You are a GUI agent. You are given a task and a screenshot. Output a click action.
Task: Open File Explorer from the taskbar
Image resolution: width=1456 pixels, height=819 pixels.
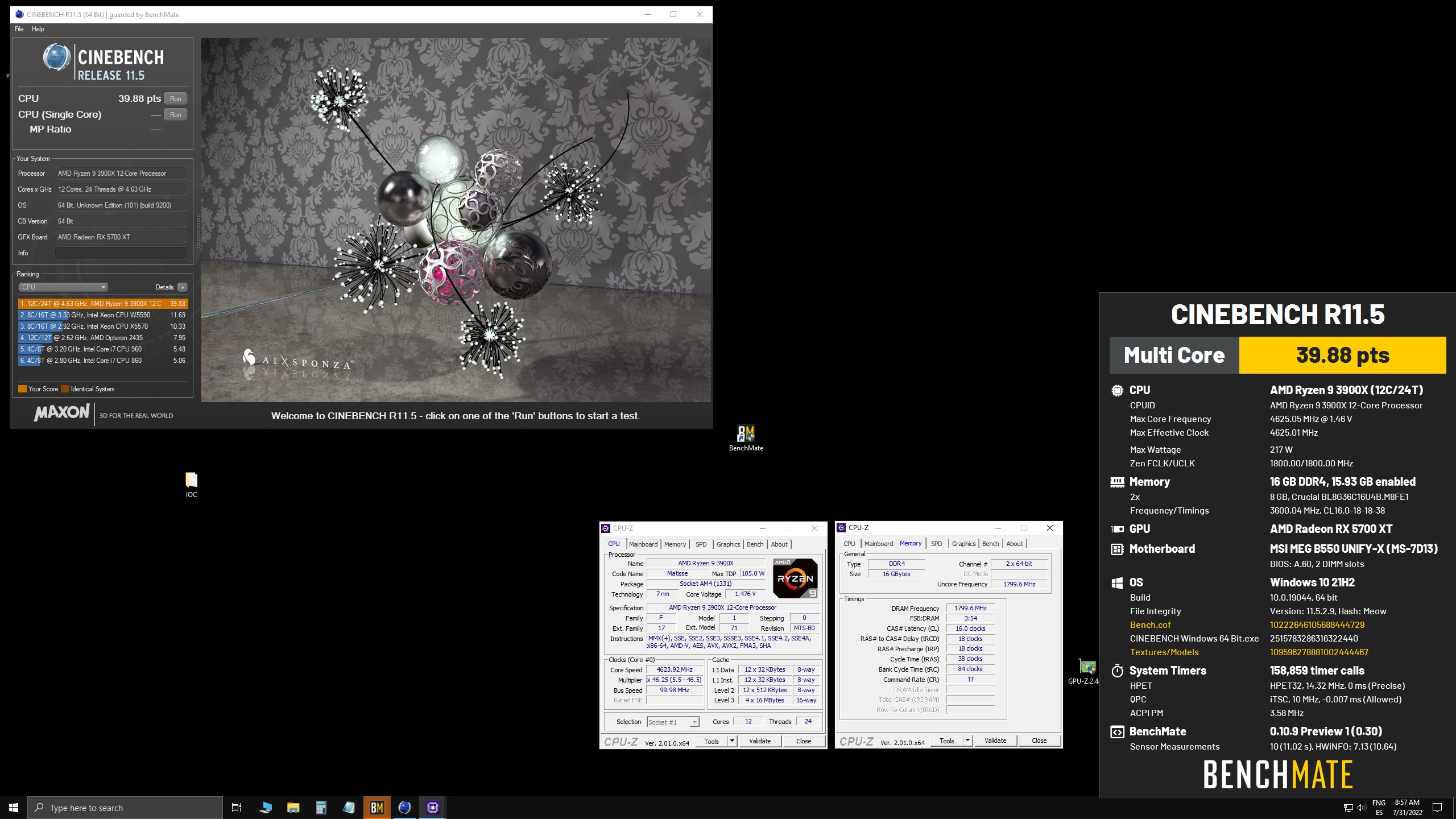(293, 808)
